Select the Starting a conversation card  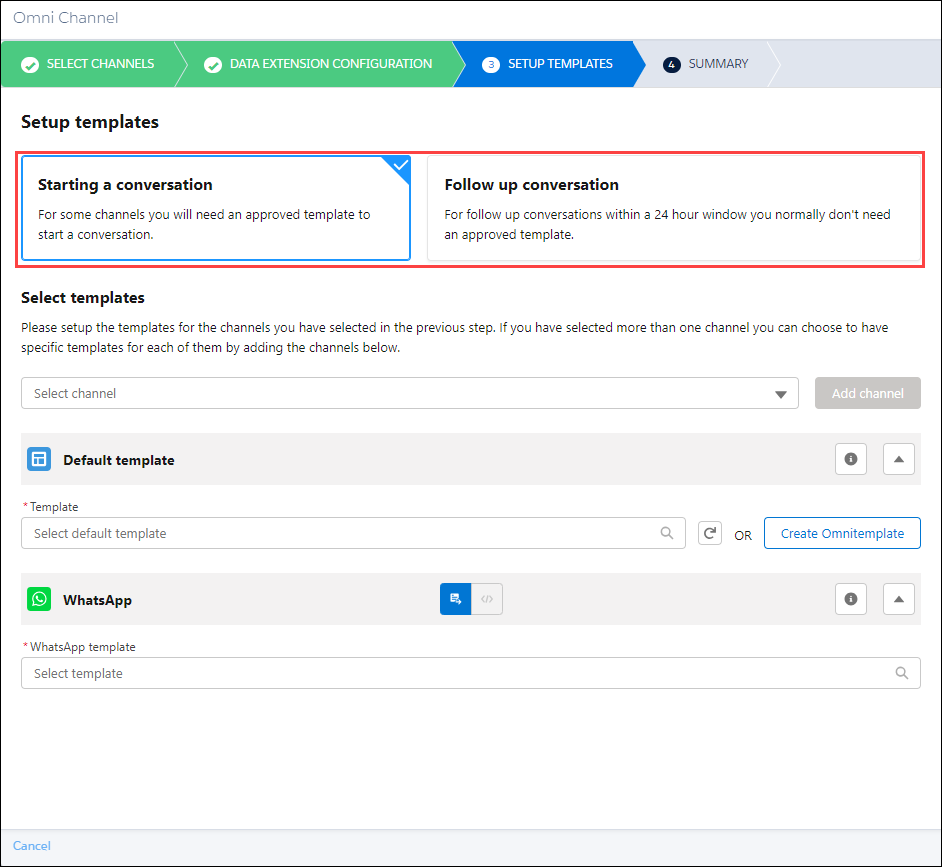coord(215,207)
